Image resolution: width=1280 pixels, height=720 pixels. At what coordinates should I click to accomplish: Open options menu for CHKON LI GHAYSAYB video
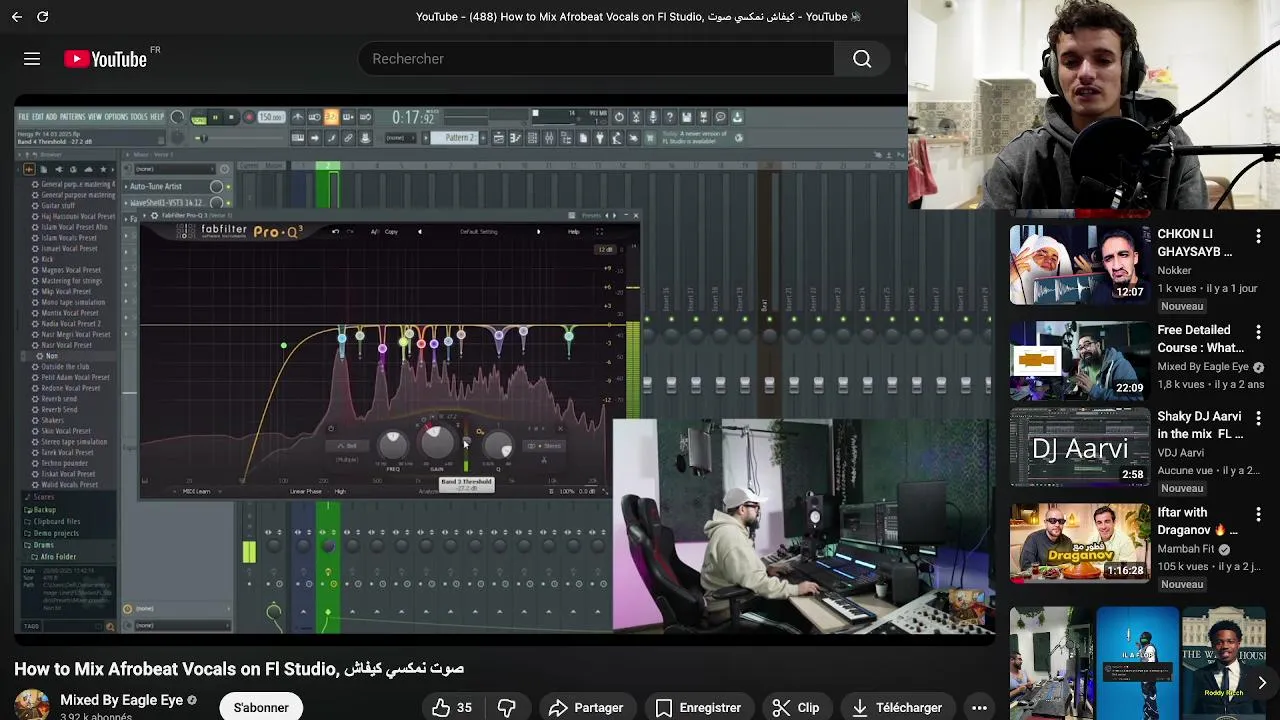click(x=1258, y=236)
